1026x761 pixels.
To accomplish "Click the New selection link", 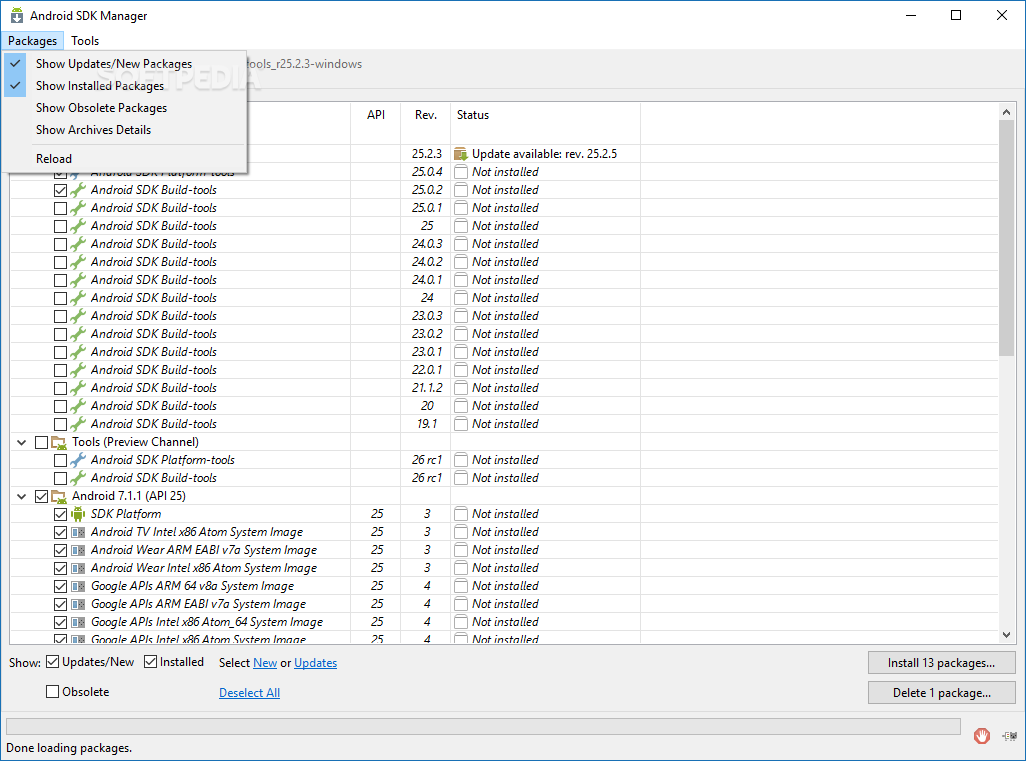I will coord(265,663).
